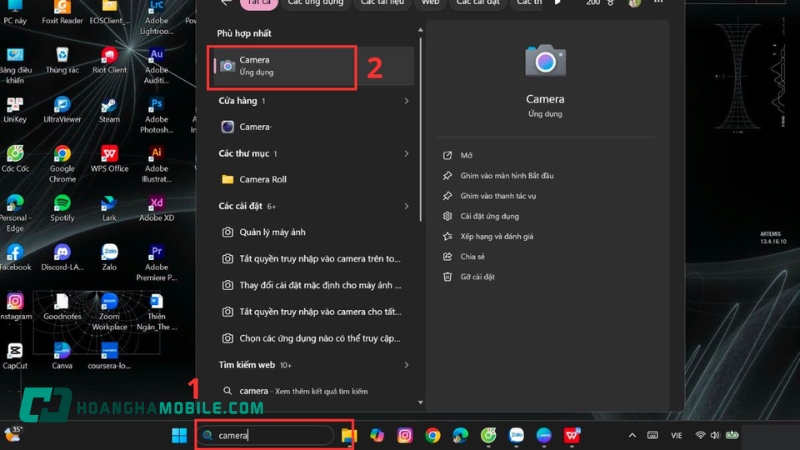Screen dimensions: 800x450
Task: Click the taskbar search box with 'camera'
Action: pos(265,435)
